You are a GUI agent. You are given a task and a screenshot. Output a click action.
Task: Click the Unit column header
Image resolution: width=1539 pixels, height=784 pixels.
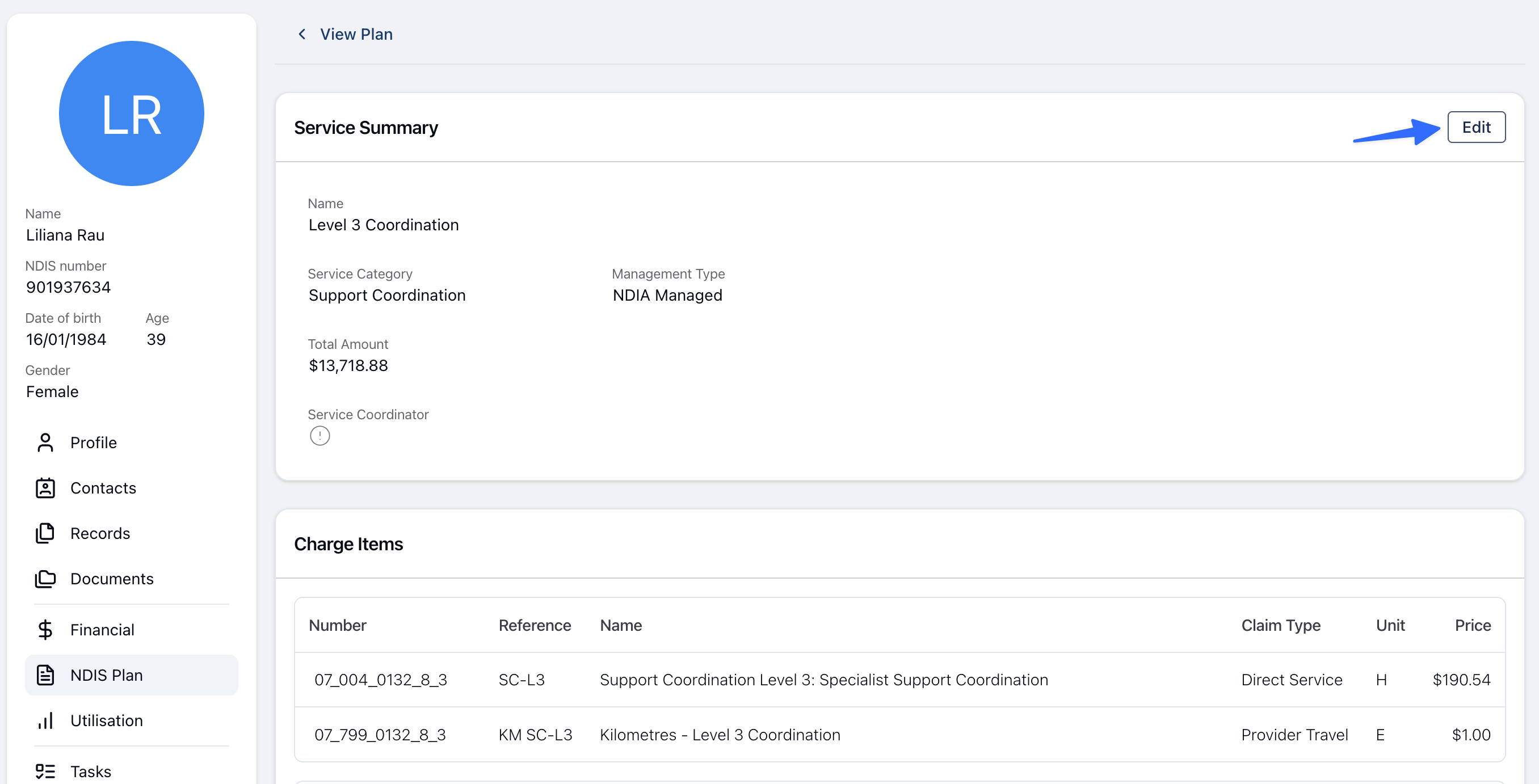(x=1390, y=625)
